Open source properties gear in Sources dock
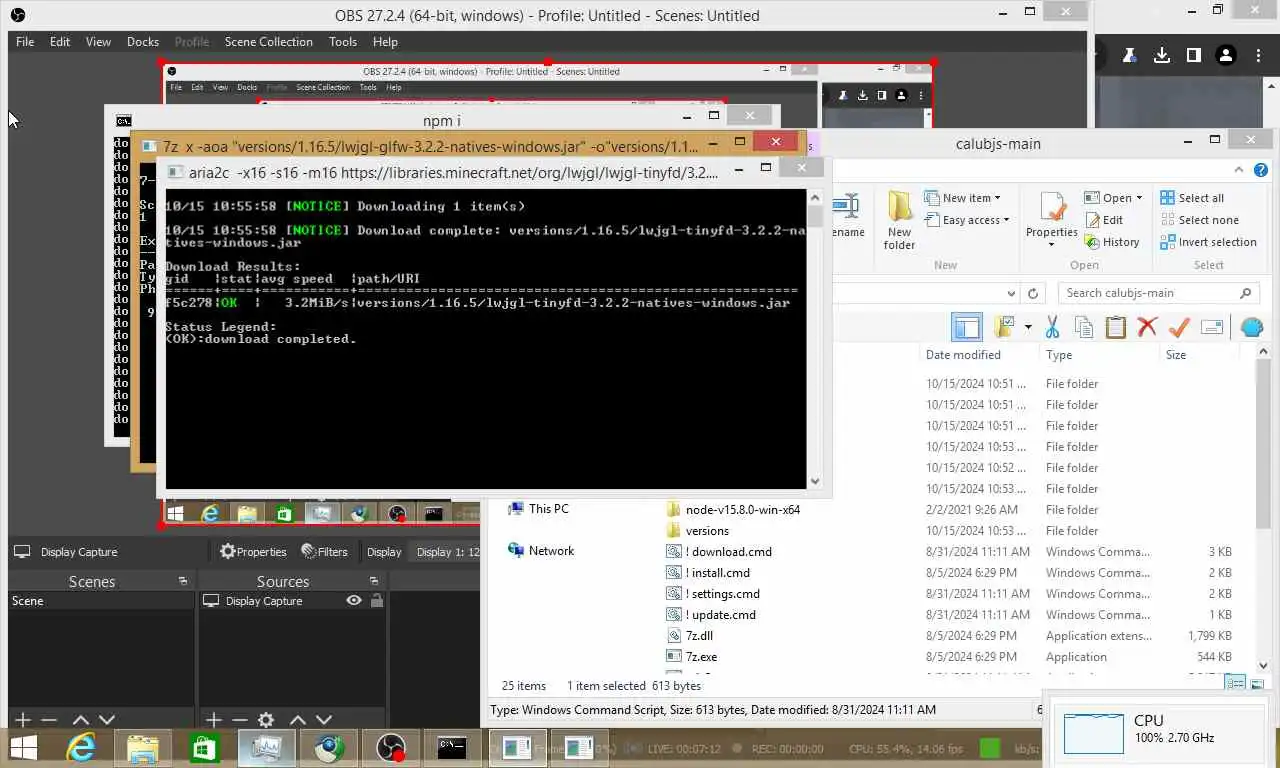 click(266, 720)
